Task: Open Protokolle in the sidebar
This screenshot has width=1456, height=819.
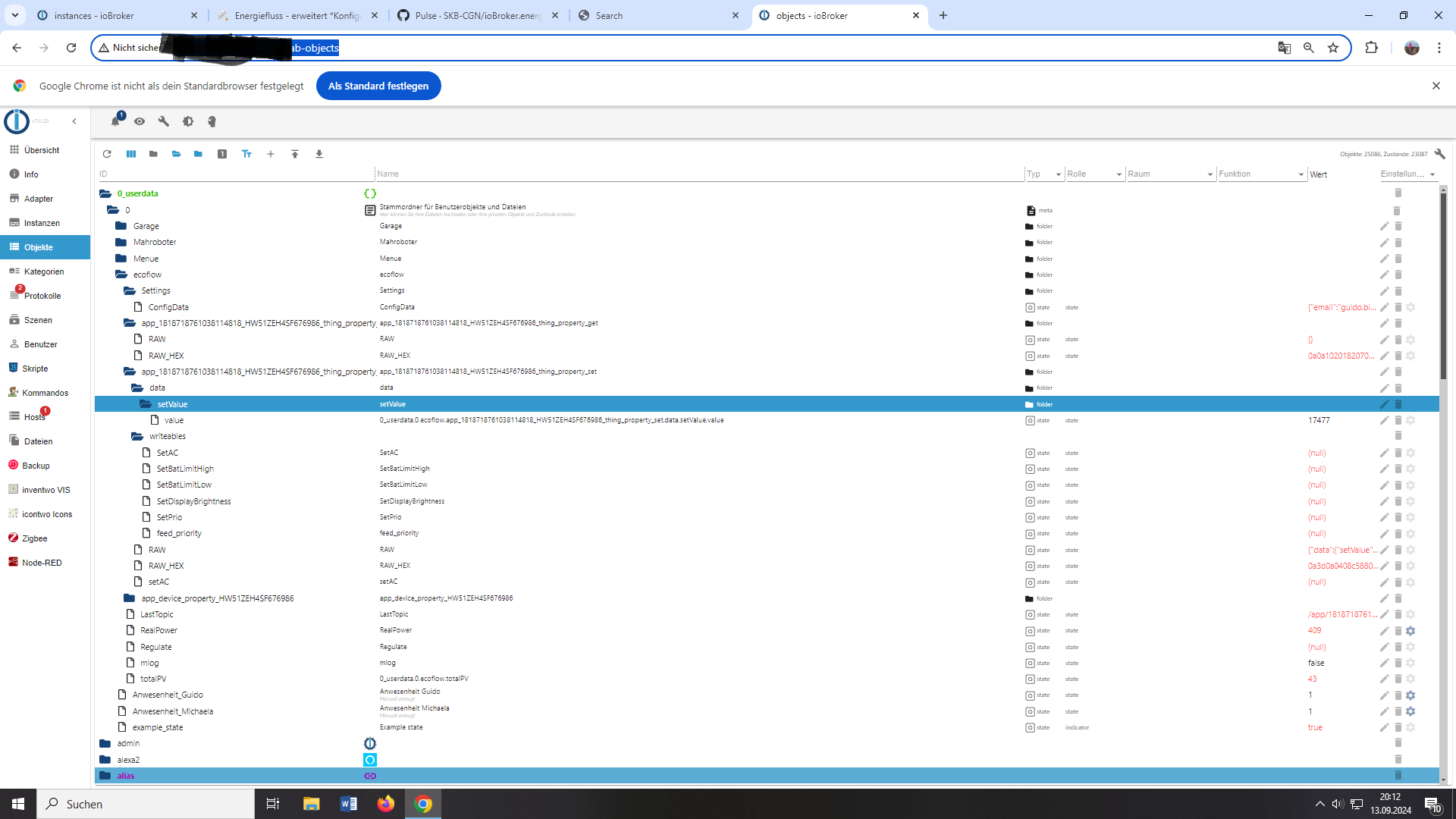Action: pos(42,296)
